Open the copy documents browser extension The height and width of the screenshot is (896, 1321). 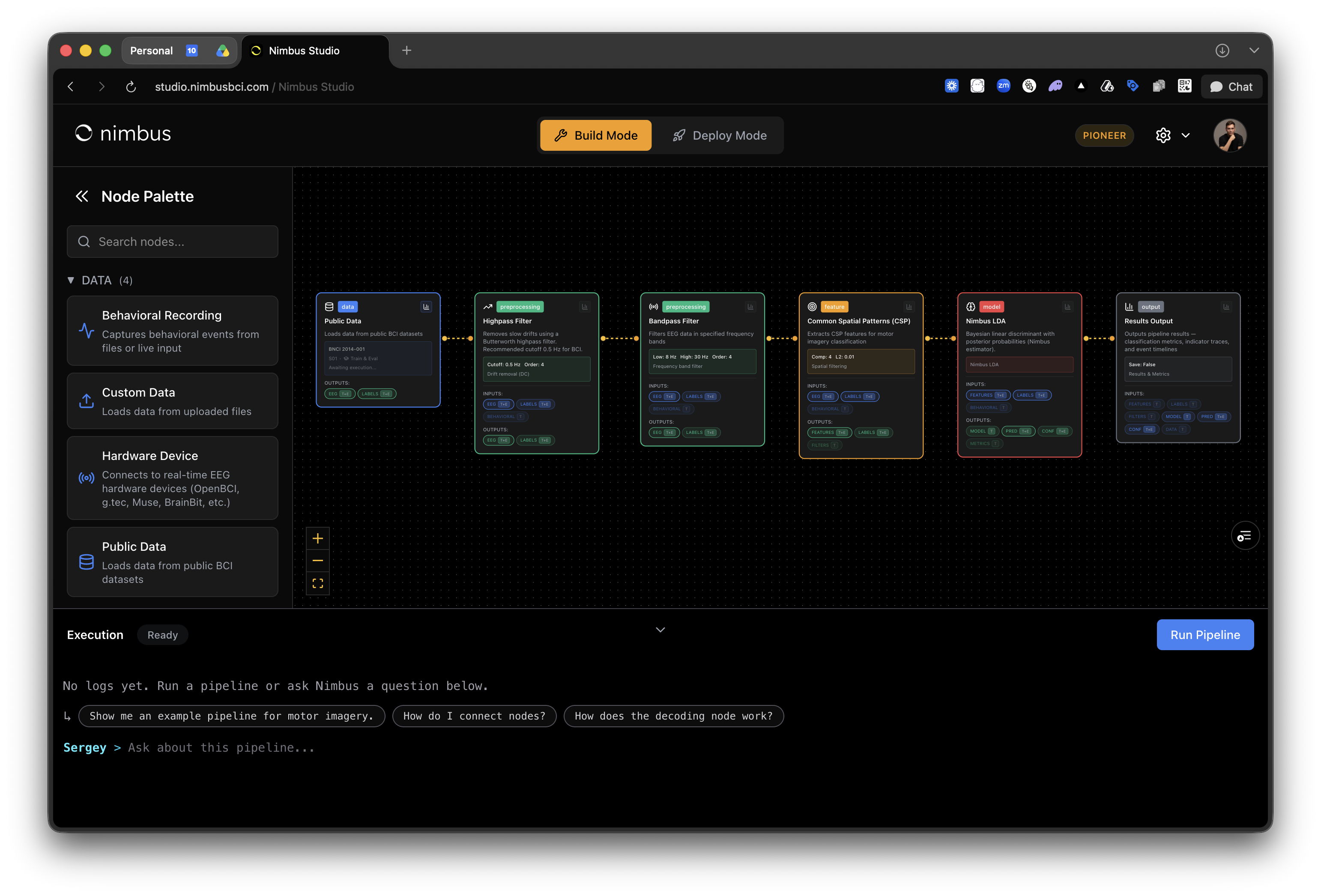coord(1158,86)
